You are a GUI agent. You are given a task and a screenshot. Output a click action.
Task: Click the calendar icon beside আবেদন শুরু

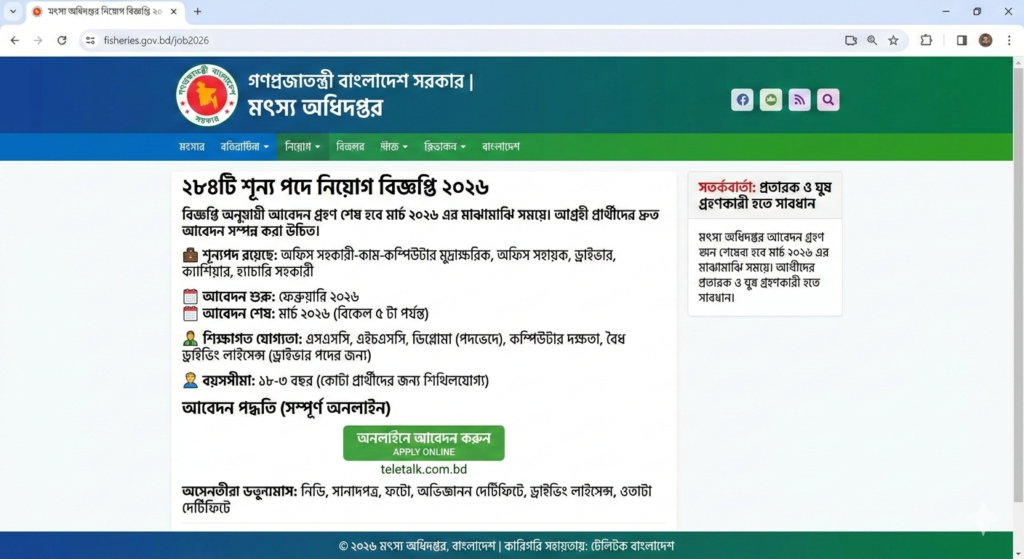(x=190, y=296)
